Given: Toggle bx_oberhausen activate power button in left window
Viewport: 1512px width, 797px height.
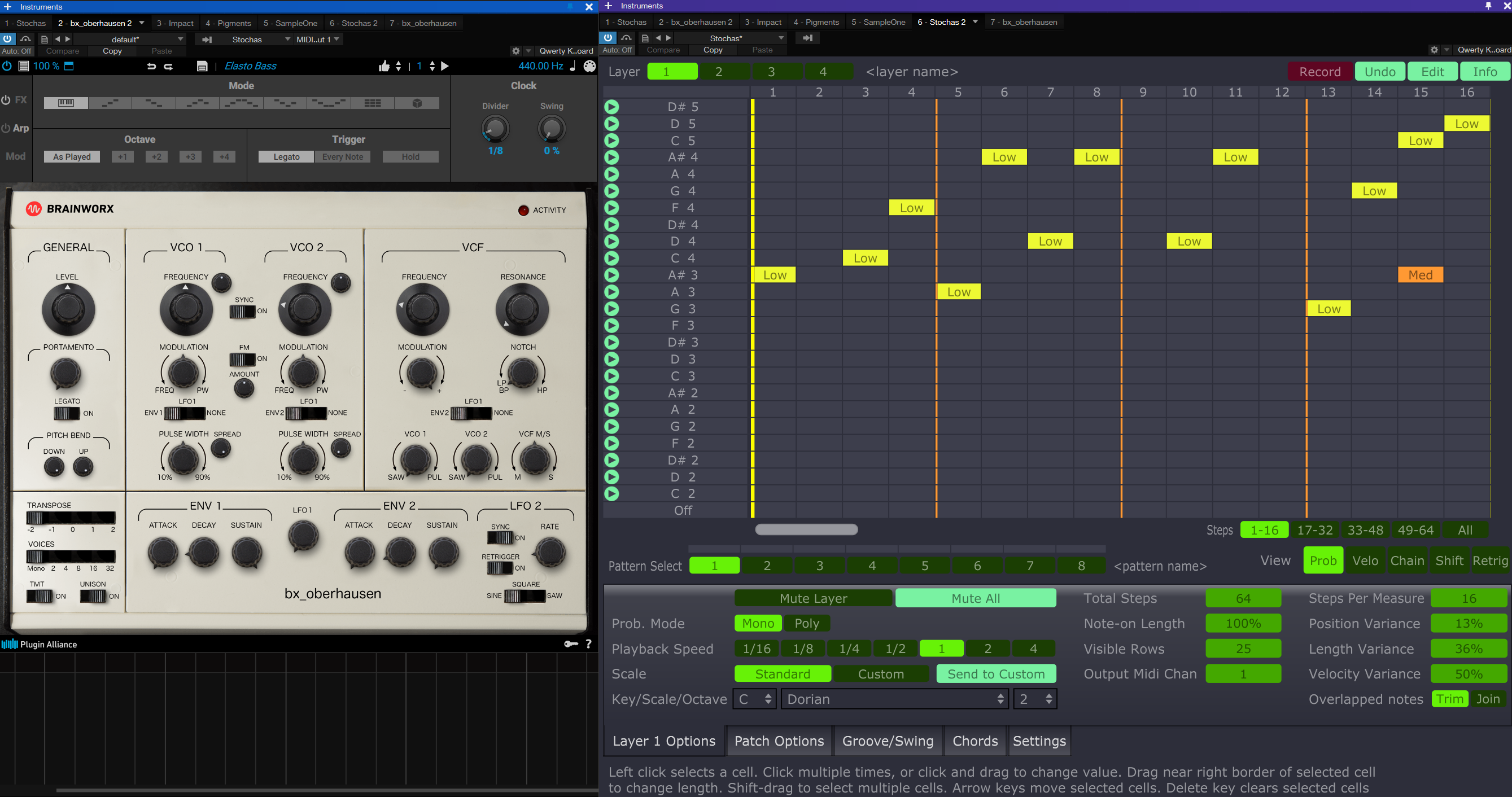Looking at the screenshot, I should (8, 39).
